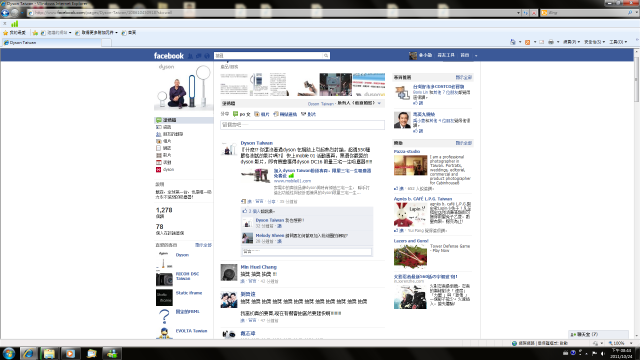The height and width of the screenshot is (360, 640).
Task: Open the user profile link in Facebook bar
Action: coord(420,55)
